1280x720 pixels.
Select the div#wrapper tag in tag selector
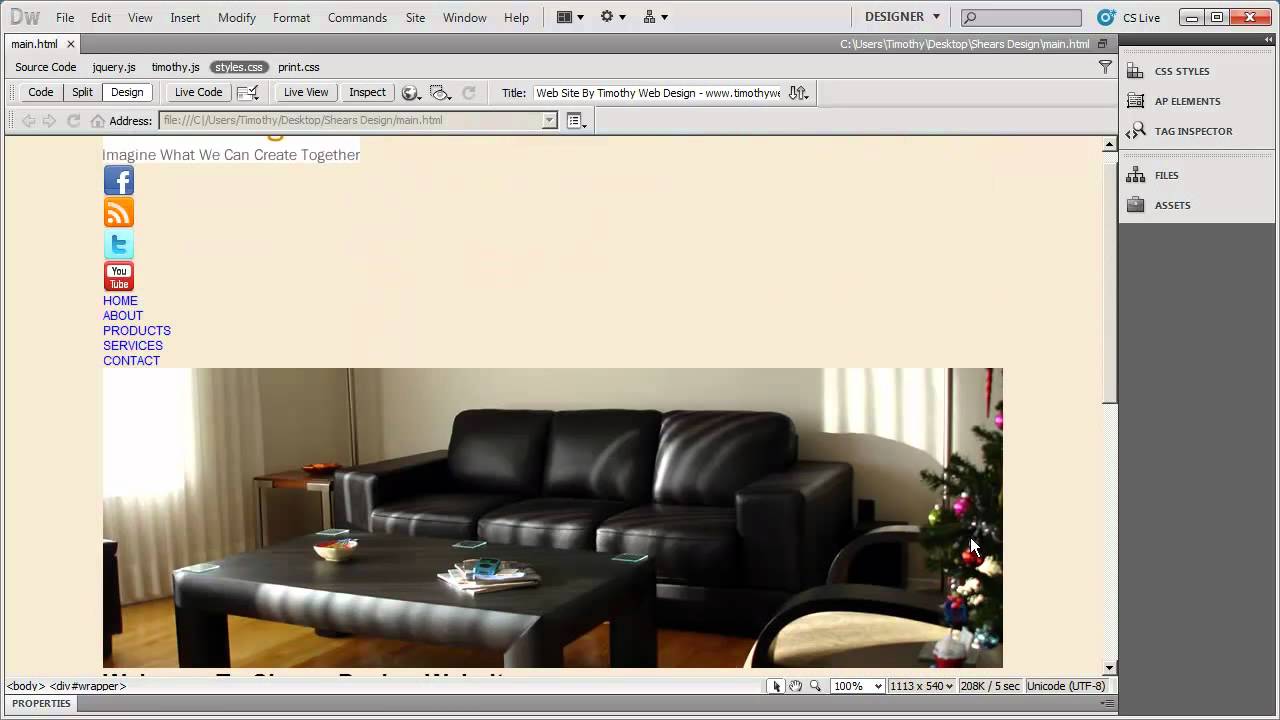pos(88,686)
